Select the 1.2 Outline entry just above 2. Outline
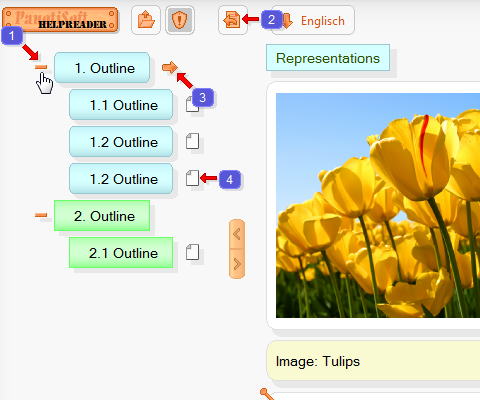Image resolution: width=480 pixels, height=400 pixels. tap(121, 179)
